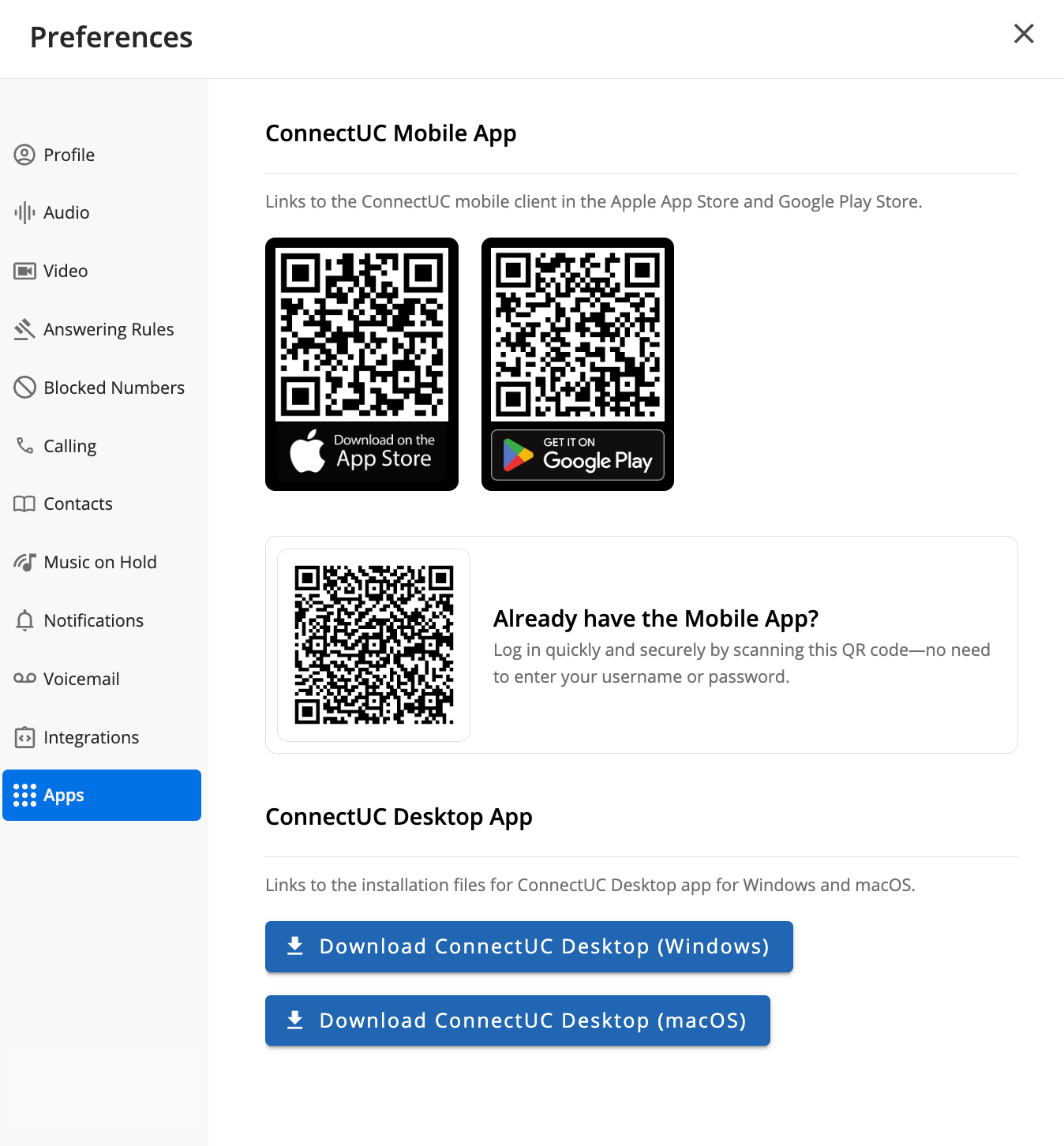Download ConnectUC Desktop for Windows

pos(529,946)
